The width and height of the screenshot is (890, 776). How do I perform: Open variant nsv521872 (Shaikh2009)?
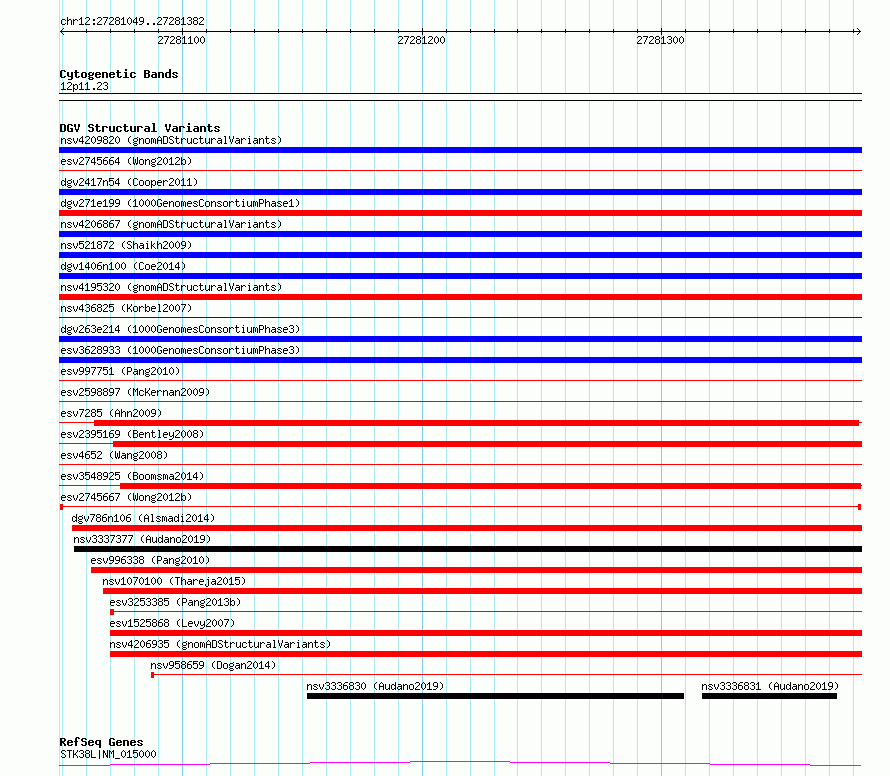(x=126, y=245)
